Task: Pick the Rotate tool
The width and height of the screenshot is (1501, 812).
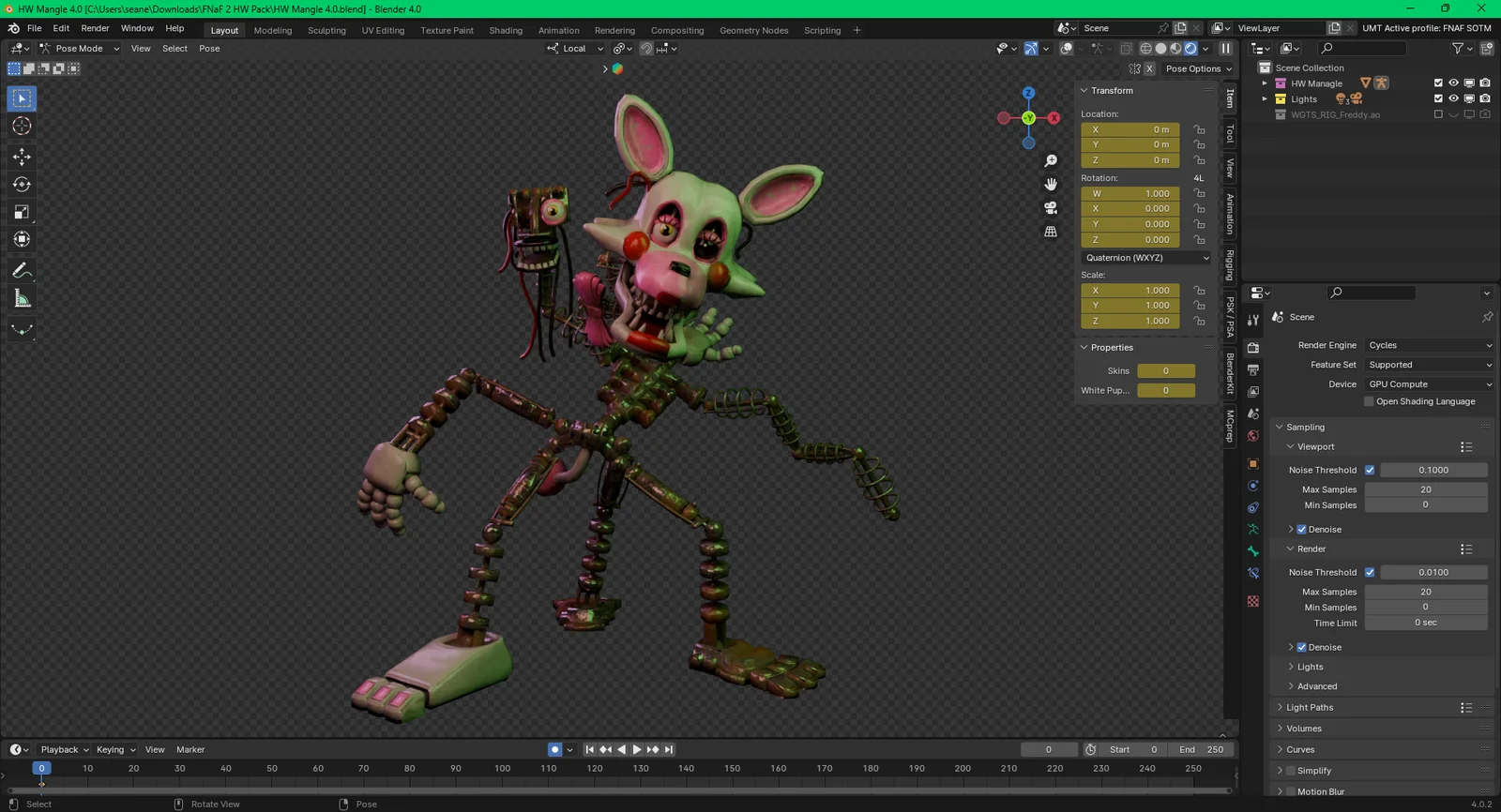Action: point(22,185)
